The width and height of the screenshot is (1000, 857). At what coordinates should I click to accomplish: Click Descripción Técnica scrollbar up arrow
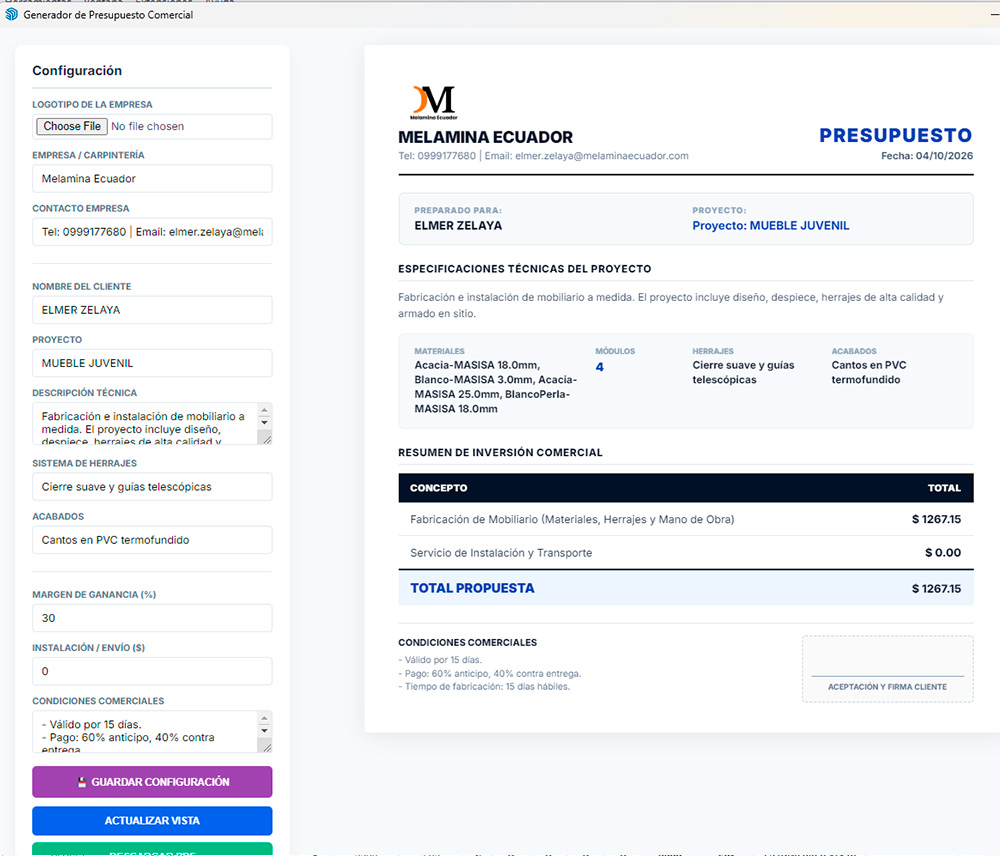click(x=265, y=410)
